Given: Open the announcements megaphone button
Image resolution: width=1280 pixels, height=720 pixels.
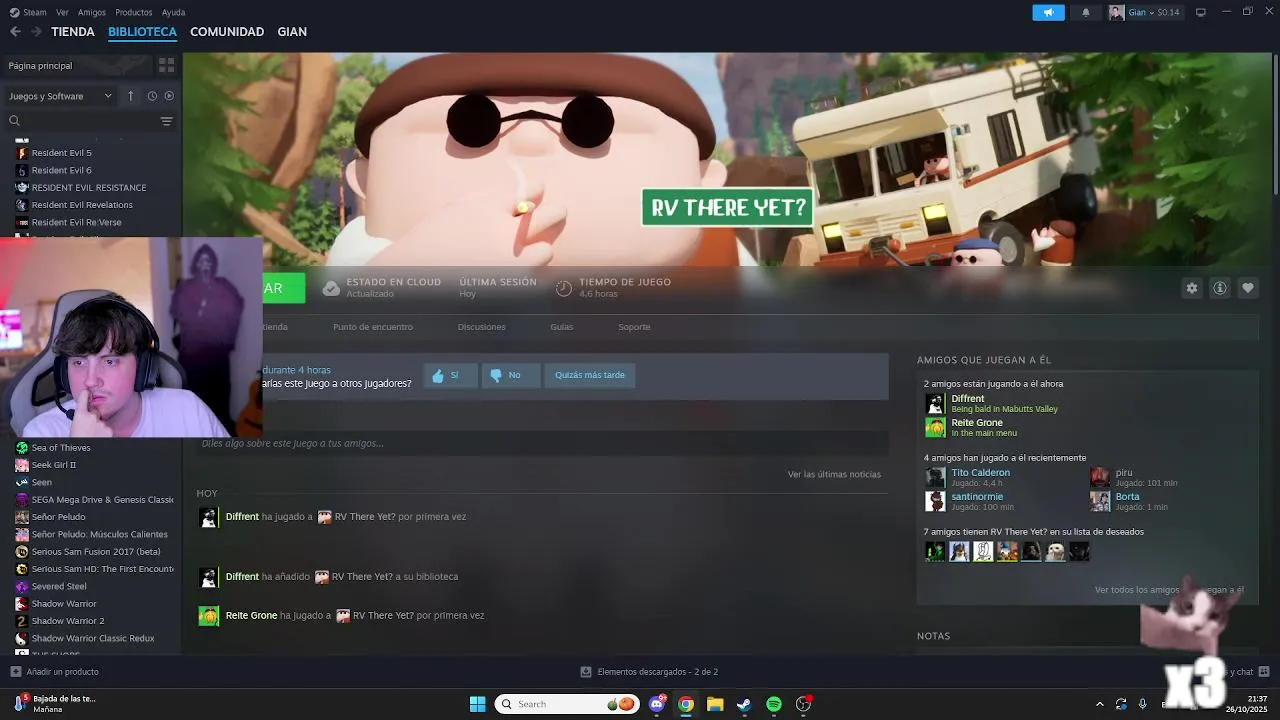Looking at the screenshot, I should pos(1048,12).
